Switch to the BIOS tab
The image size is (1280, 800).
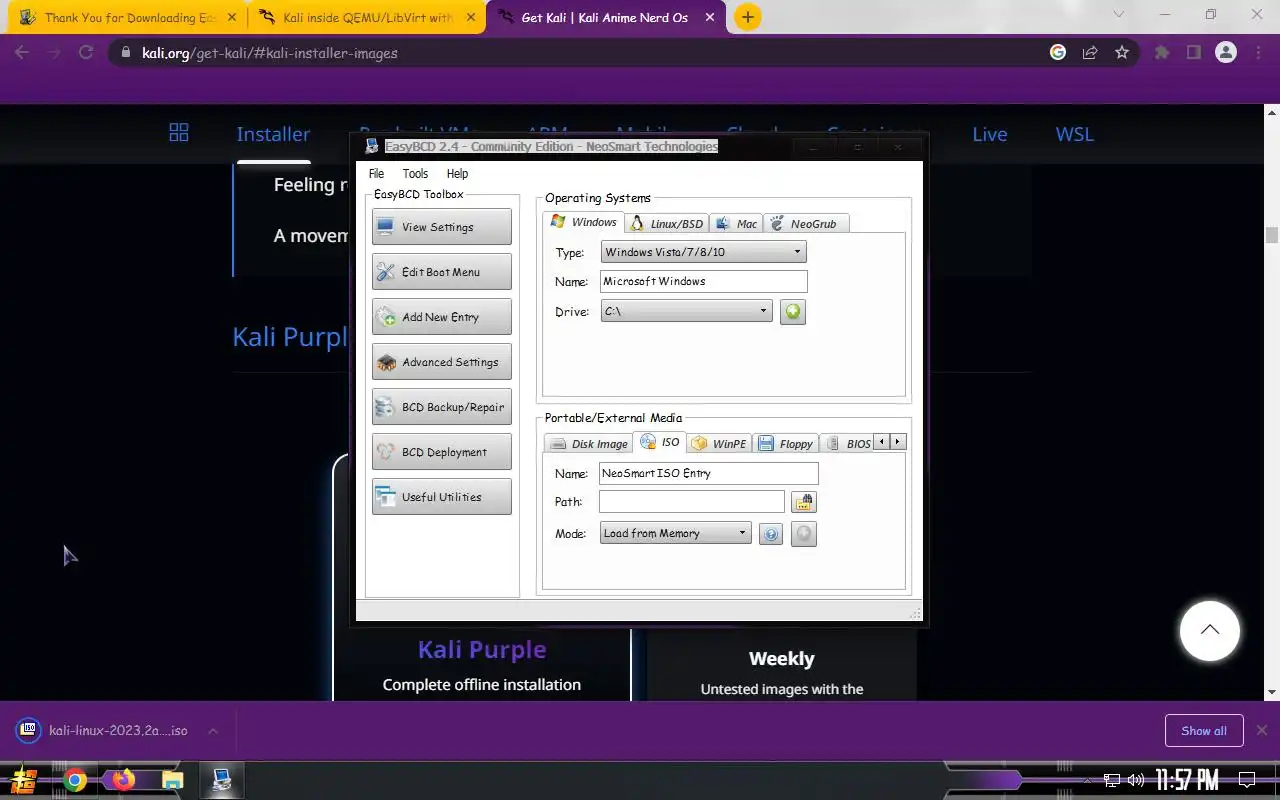pyautogui.click(x=848, y=443)
